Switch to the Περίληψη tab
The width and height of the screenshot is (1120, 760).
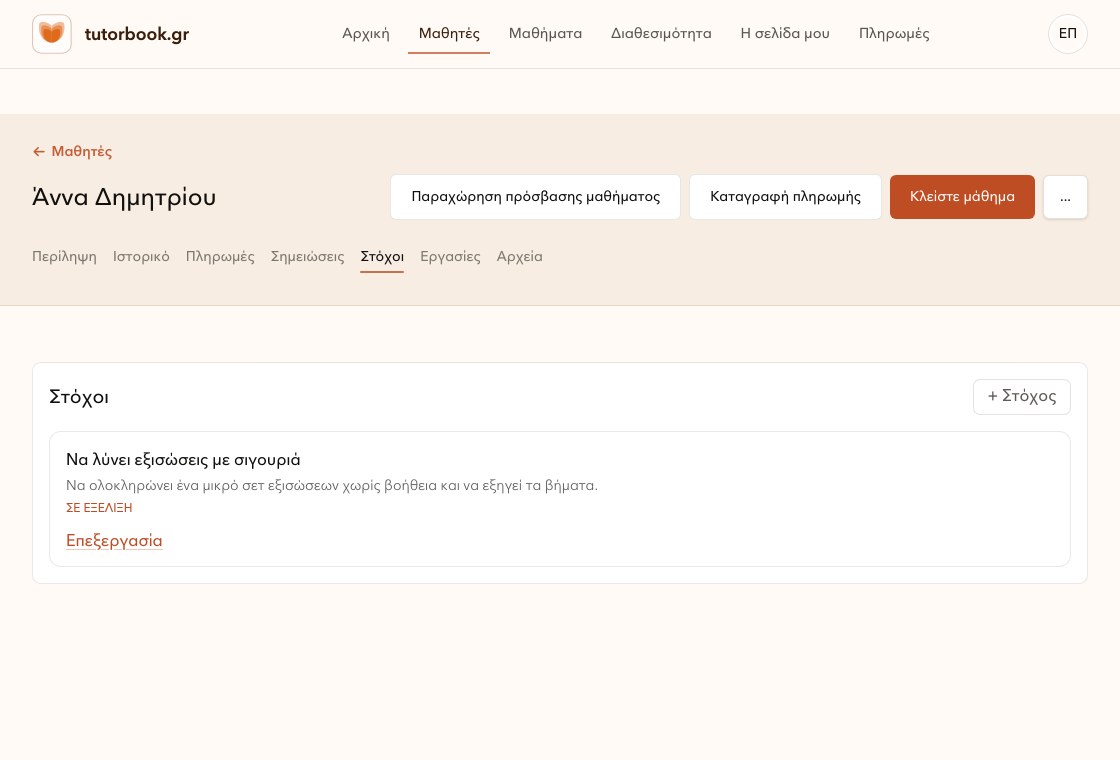tap(64, 256)
